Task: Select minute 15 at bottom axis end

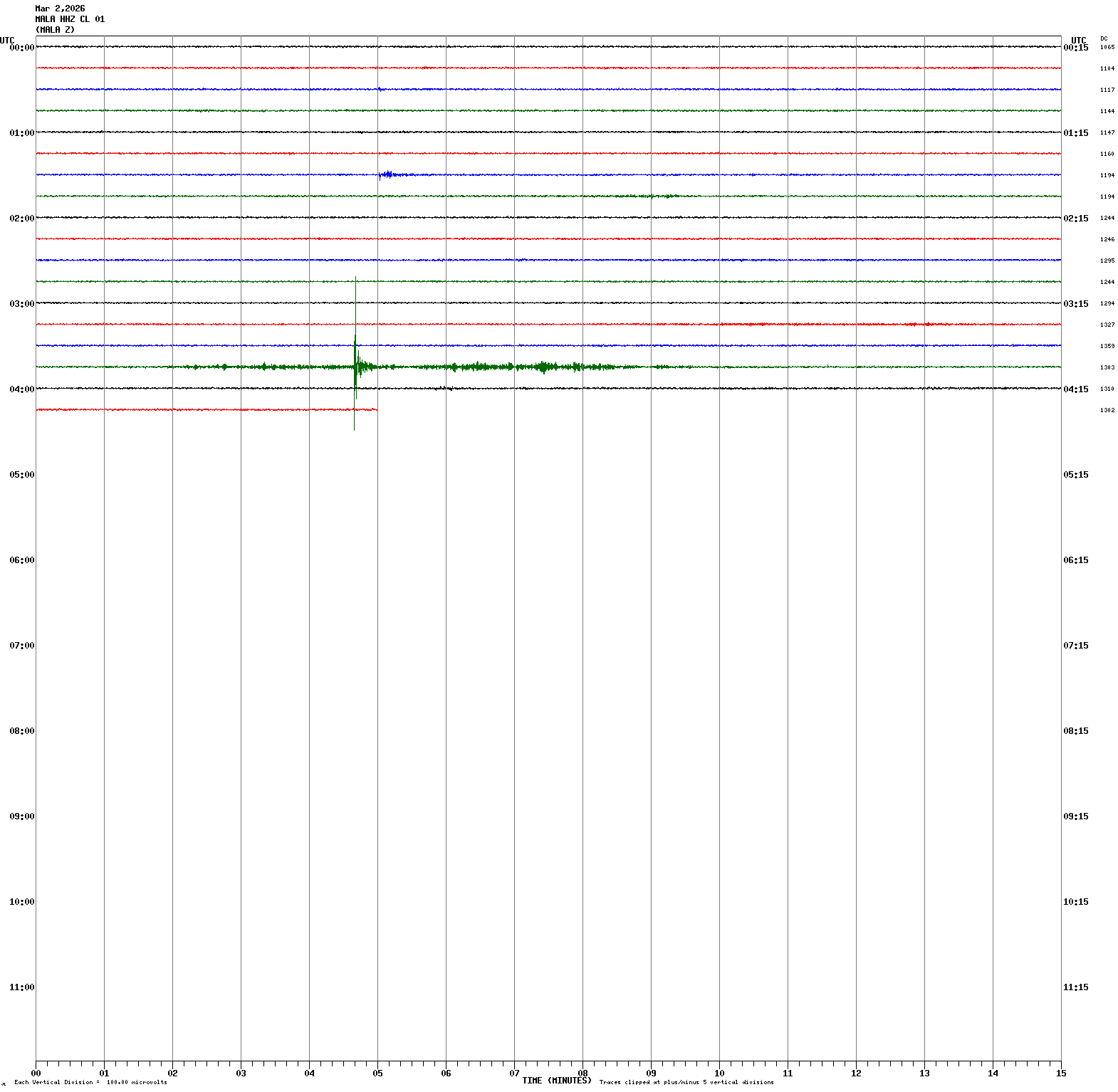Action: tap(1061, 1073)
